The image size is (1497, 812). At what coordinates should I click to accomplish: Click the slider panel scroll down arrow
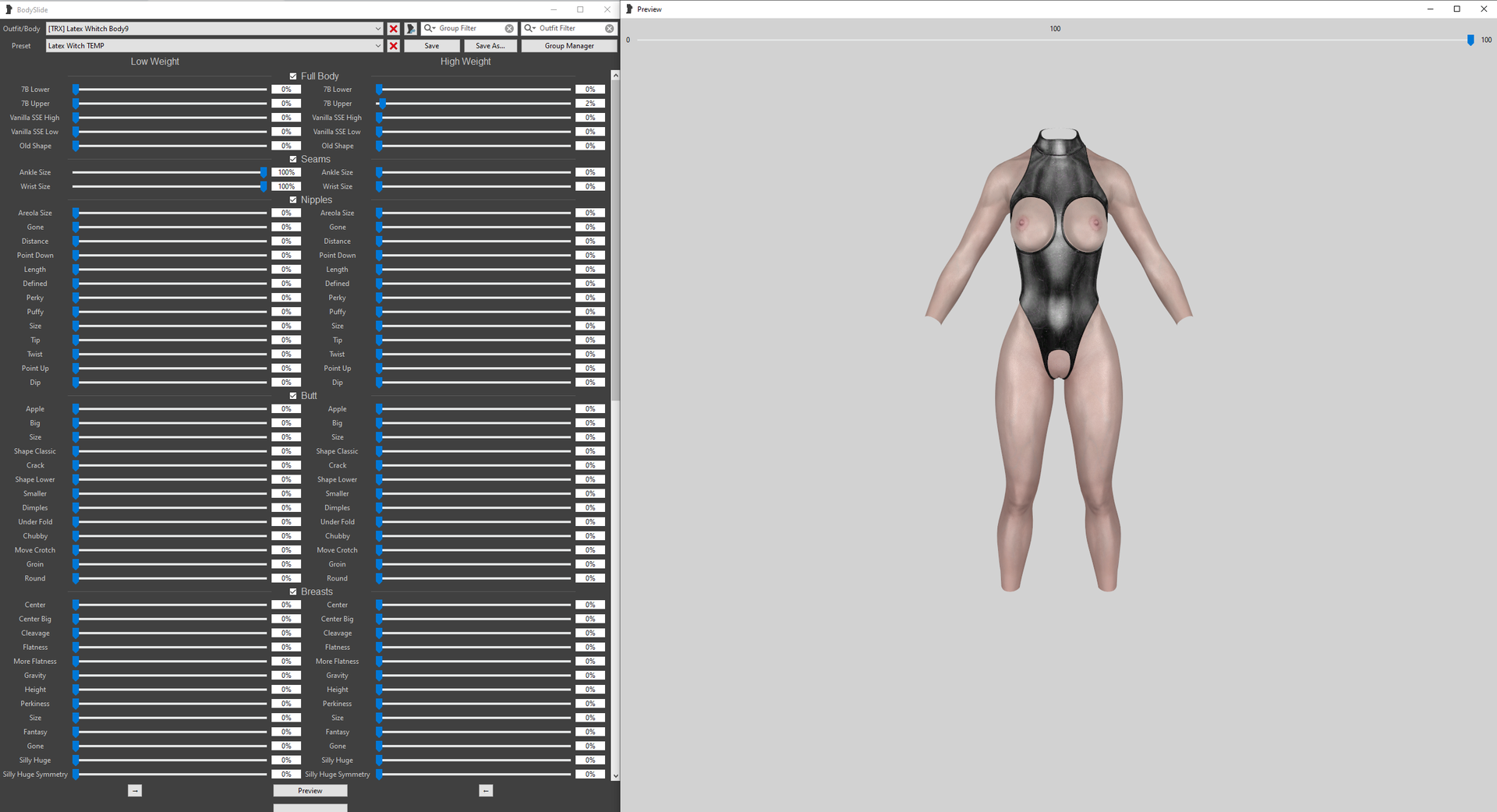pyautogui.click(x=615, y=776)
